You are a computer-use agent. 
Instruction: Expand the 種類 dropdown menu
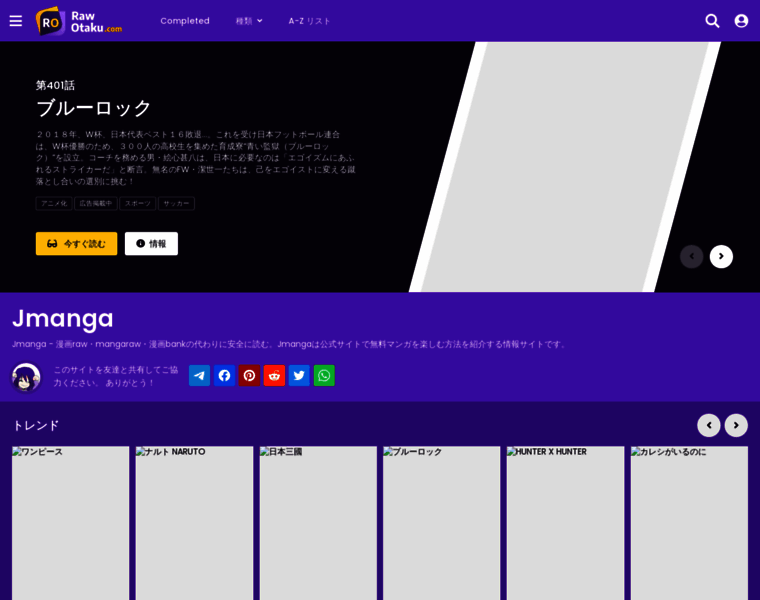249,21
